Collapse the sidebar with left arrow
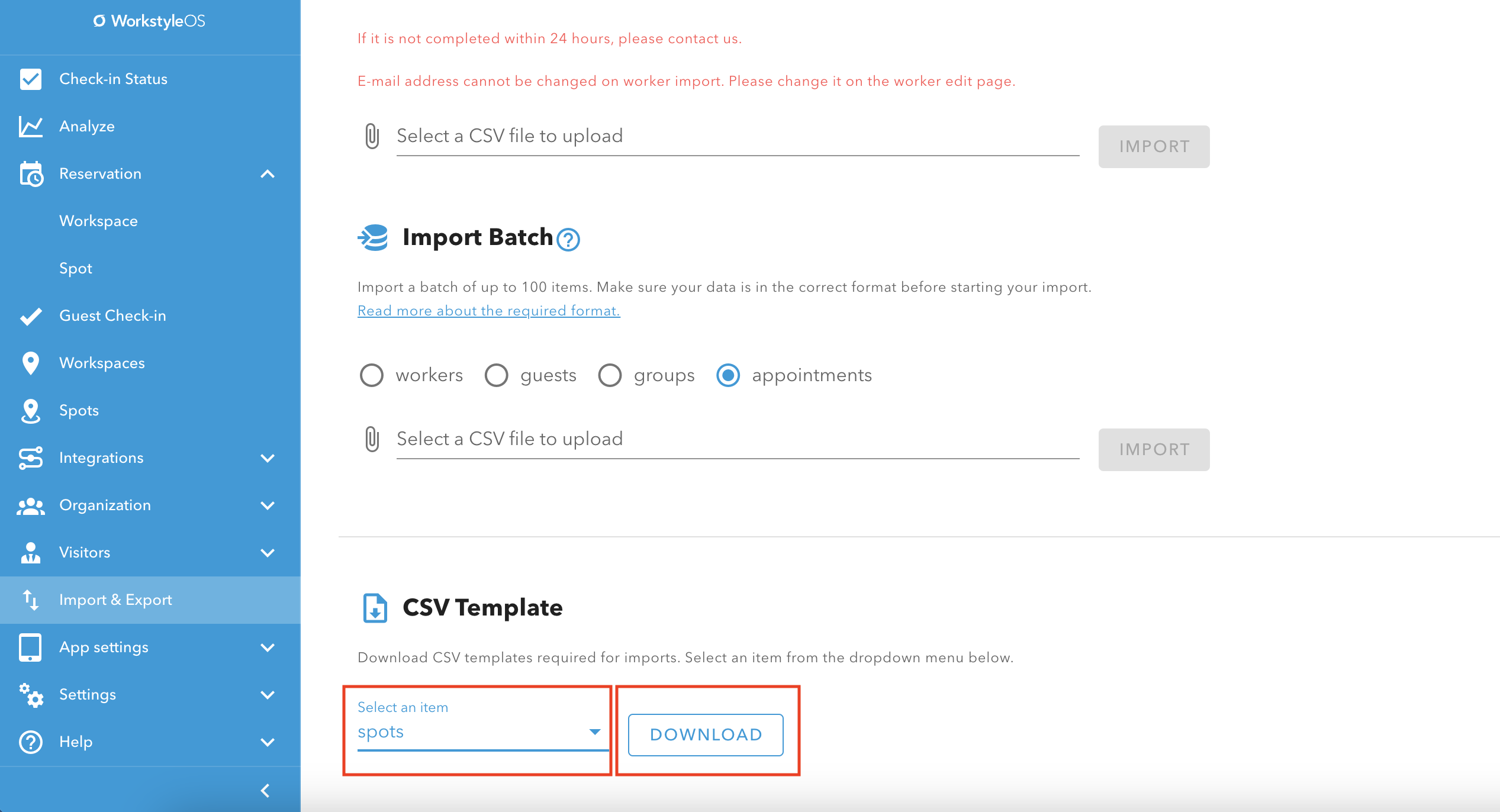Screen dimensions: 1500x812 coord(265,791)
